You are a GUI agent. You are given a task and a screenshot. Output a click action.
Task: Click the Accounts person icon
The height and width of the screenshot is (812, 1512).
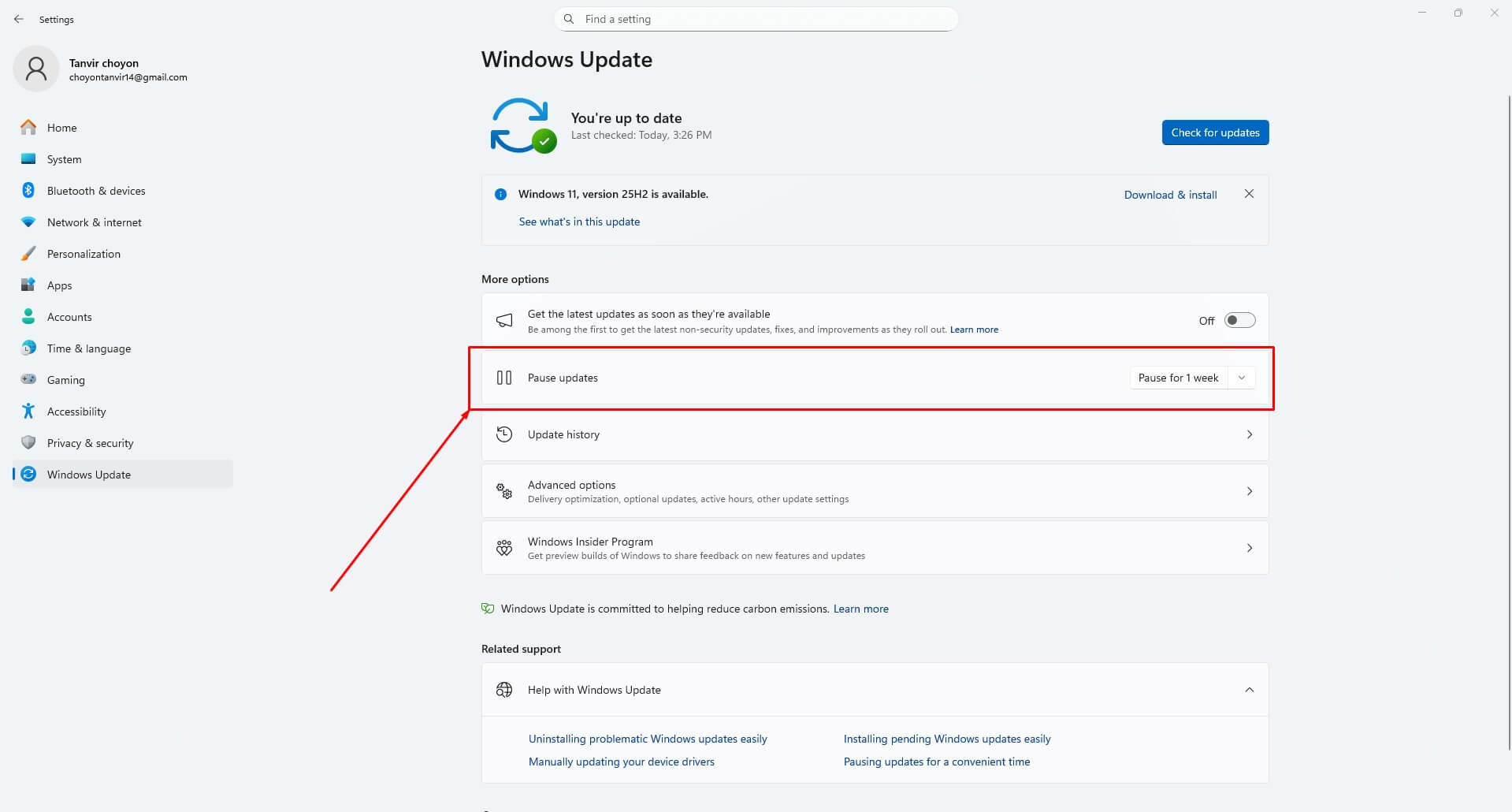tap(28, 316)
